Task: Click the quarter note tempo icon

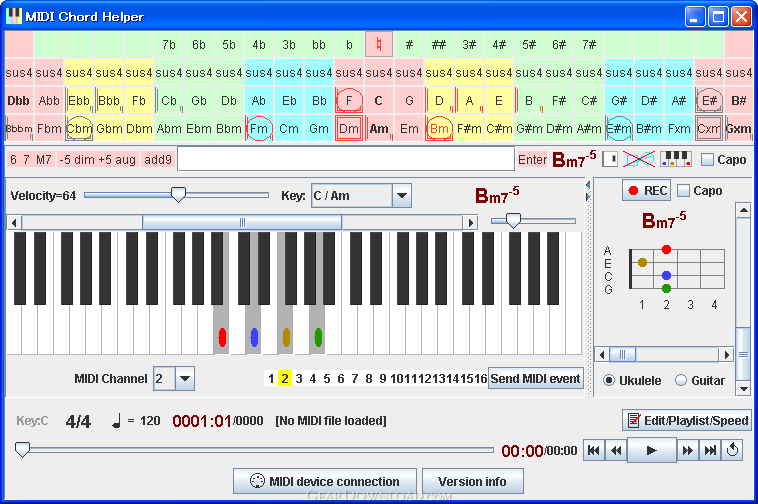Action: coord(117,421)
